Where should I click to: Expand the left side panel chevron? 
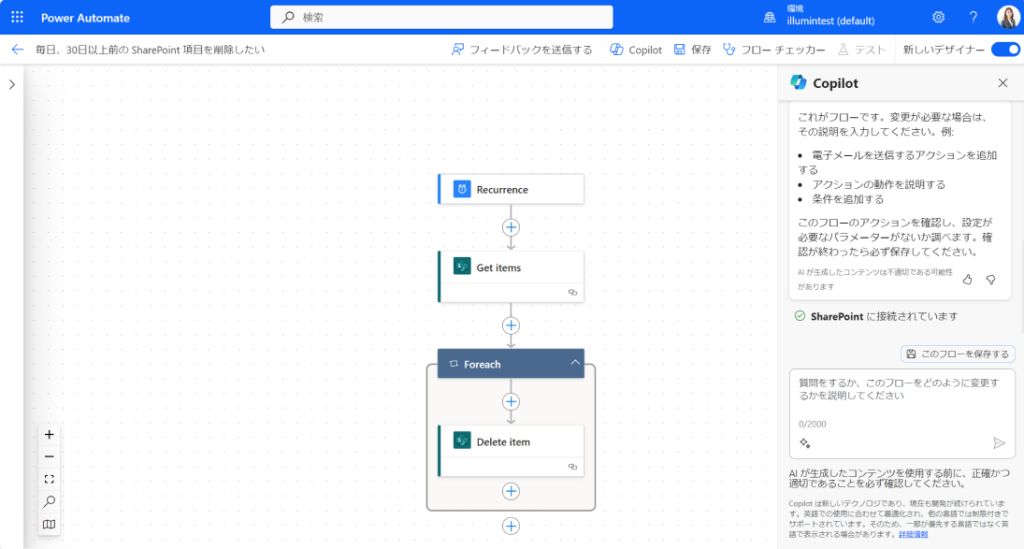tap(12, 85)
